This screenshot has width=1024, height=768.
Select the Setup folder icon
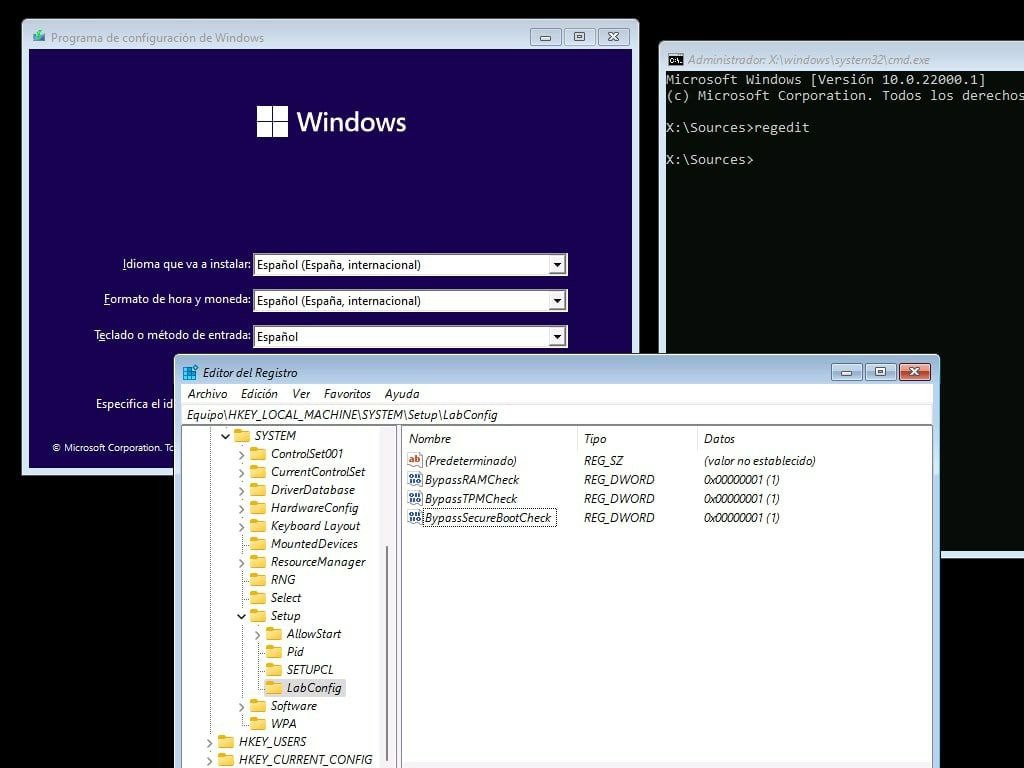[x=259, y=615]
